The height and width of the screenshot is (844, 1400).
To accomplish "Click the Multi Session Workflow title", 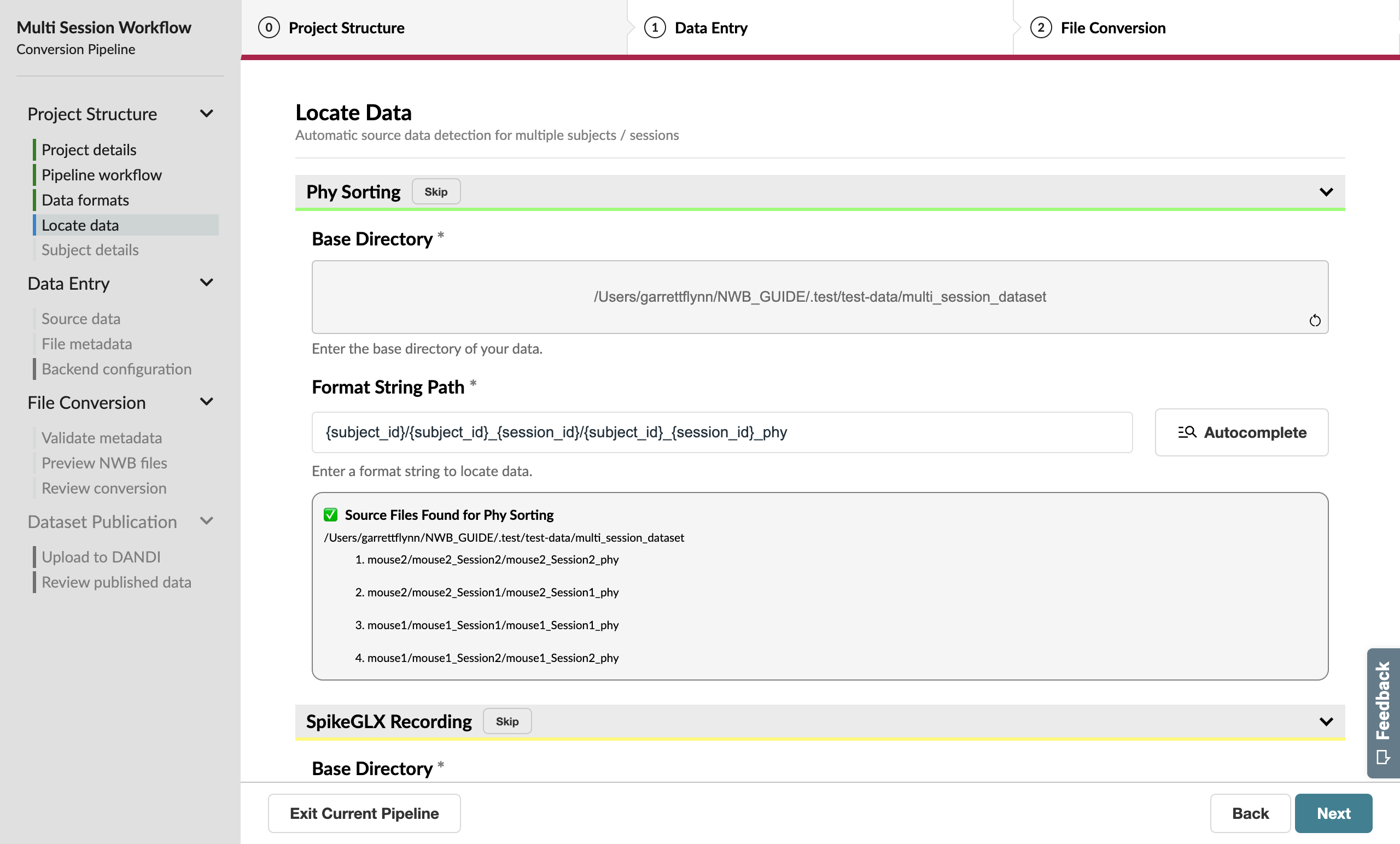I will point(104,27).
